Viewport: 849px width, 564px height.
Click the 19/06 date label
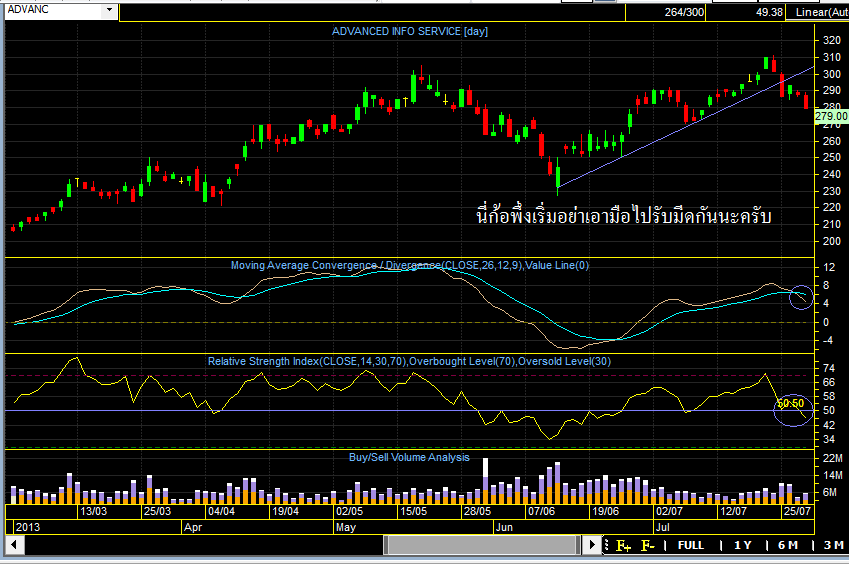[605, 511]
